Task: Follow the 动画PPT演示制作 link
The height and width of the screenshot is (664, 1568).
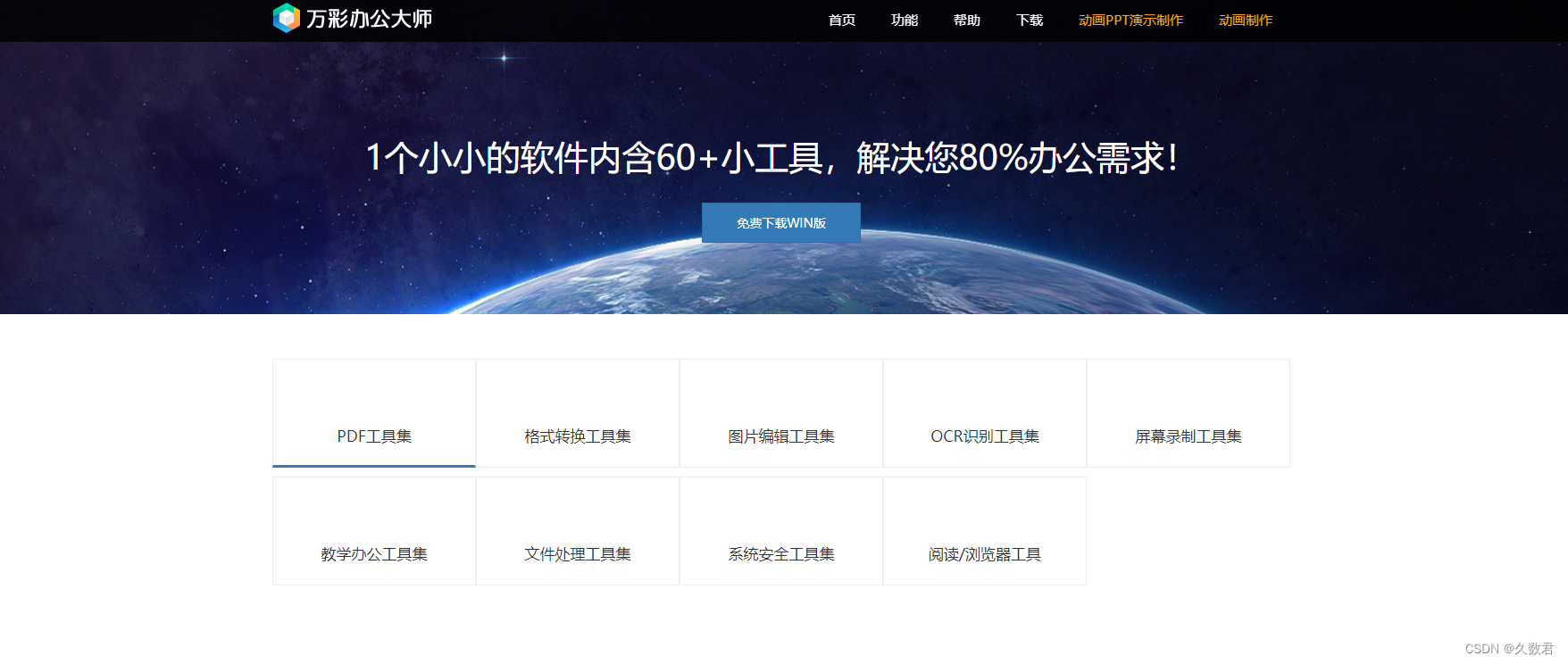Action: pos(1130,20)
